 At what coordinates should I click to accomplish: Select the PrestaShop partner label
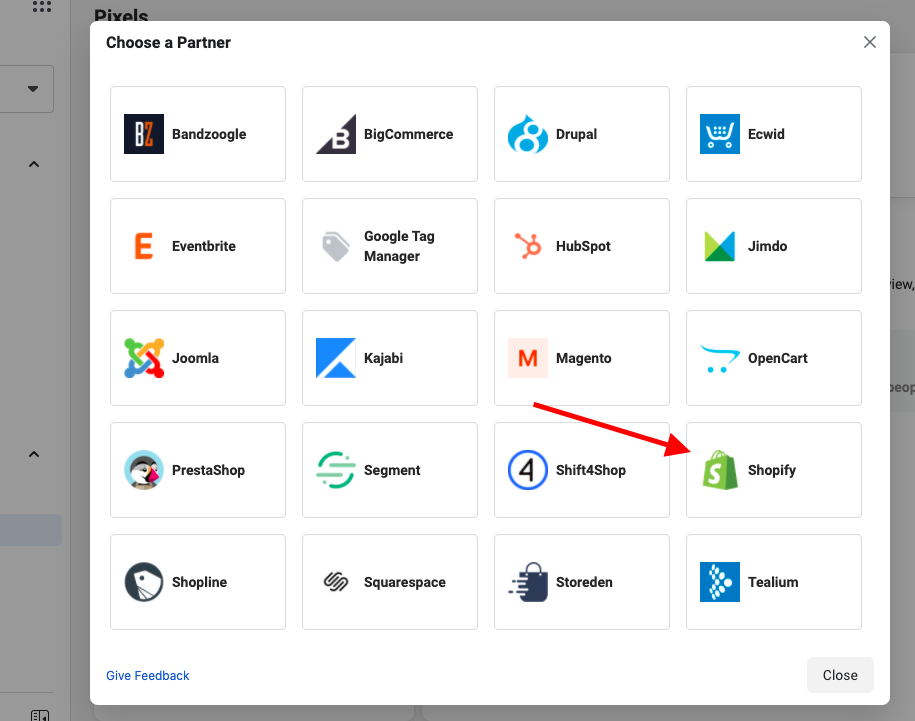coord(208,470)
